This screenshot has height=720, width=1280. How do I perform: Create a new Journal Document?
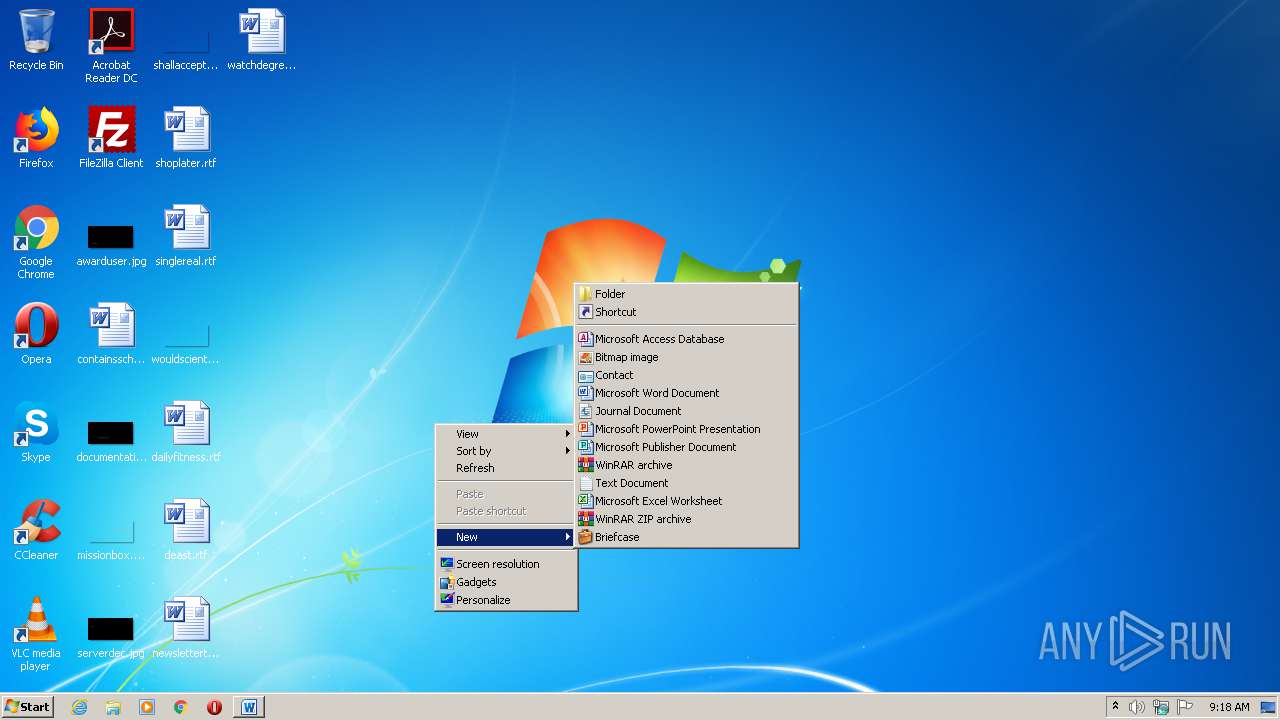coord(686,411)
